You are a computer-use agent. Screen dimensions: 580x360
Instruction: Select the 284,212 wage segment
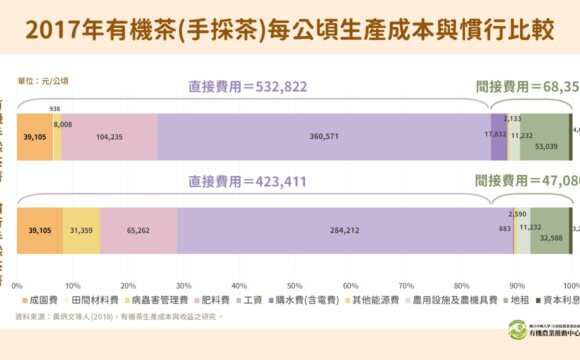[345, 231]
